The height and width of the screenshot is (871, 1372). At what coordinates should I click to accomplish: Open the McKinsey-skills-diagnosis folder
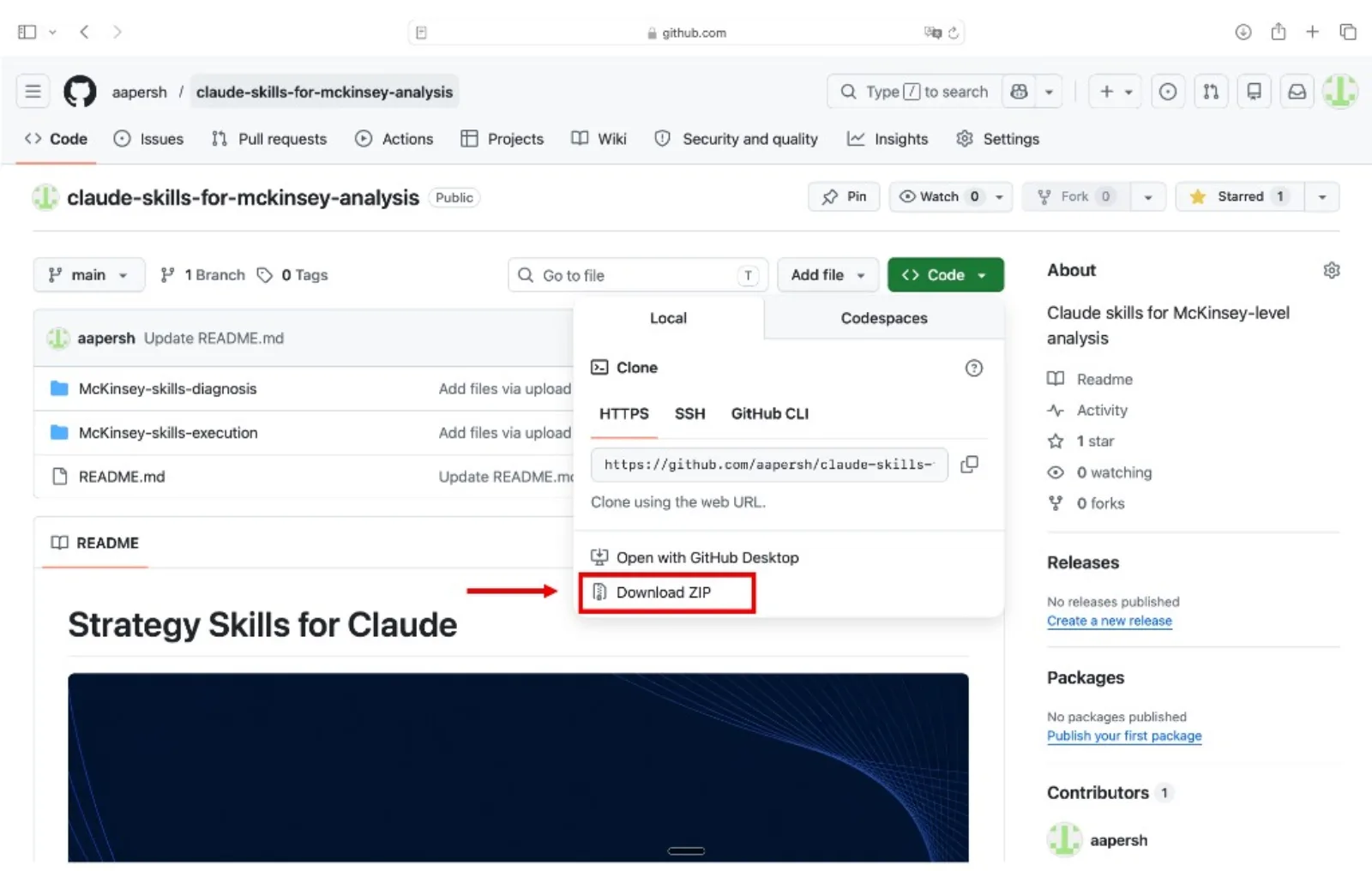[x=168, y=389]
